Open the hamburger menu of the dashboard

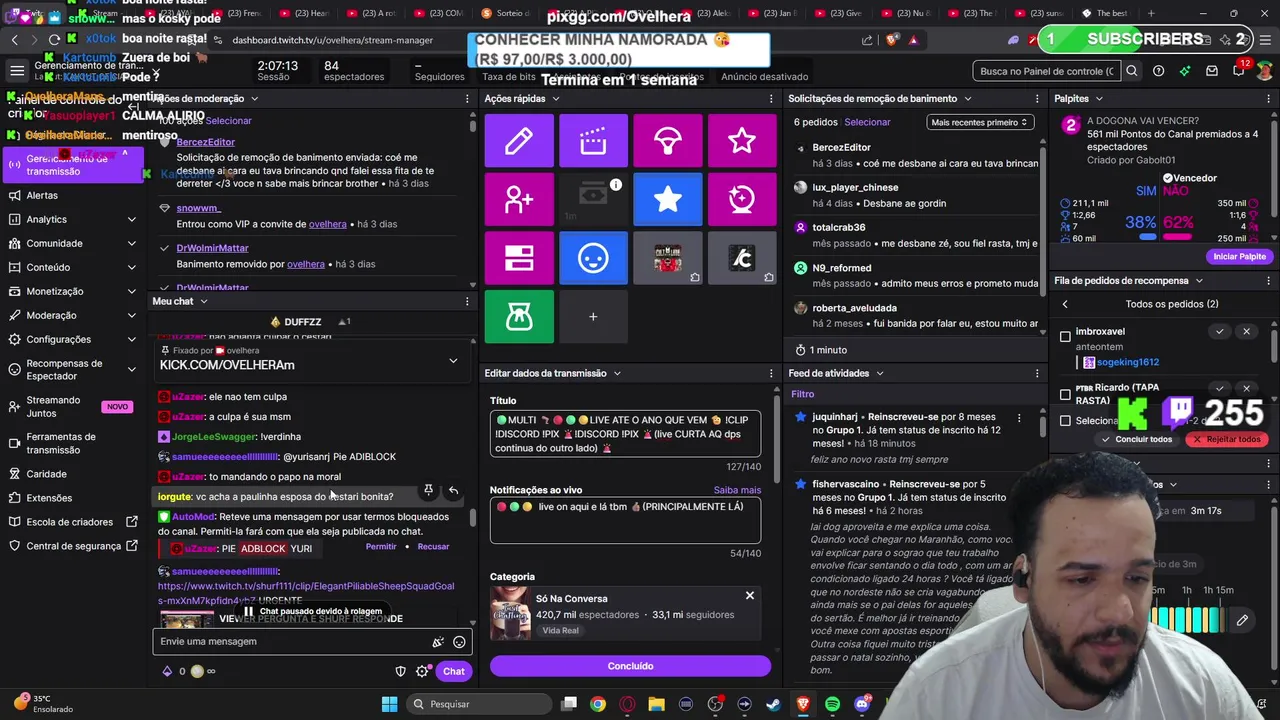(x=17, y=71)
